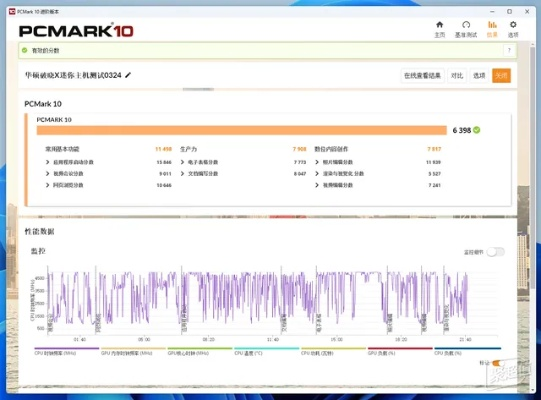Toggle the GPU core clock (GPU 核心时钟) legend series

point(200,351)
